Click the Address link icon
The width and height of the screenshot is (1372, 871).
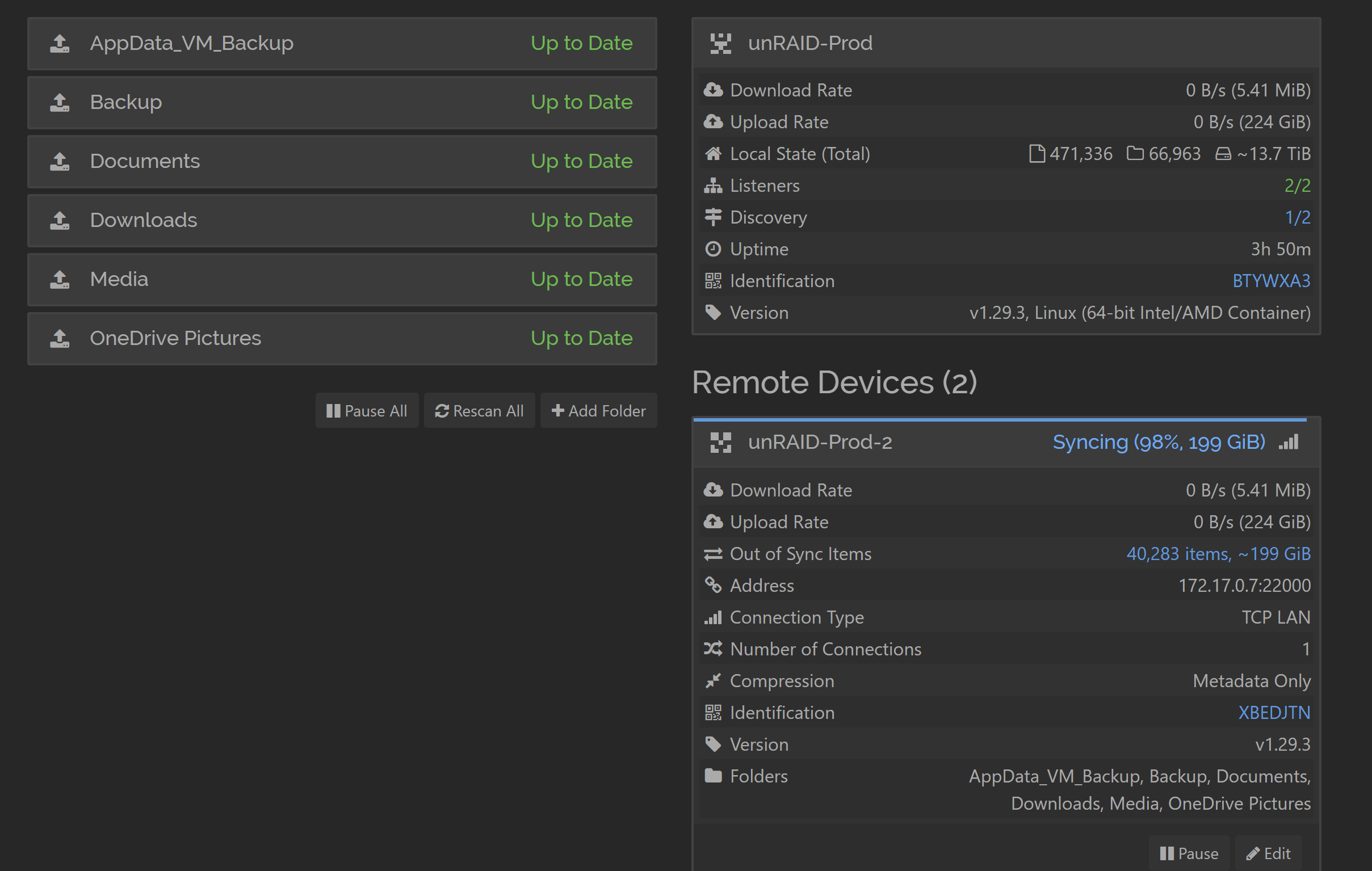(714, 585)
